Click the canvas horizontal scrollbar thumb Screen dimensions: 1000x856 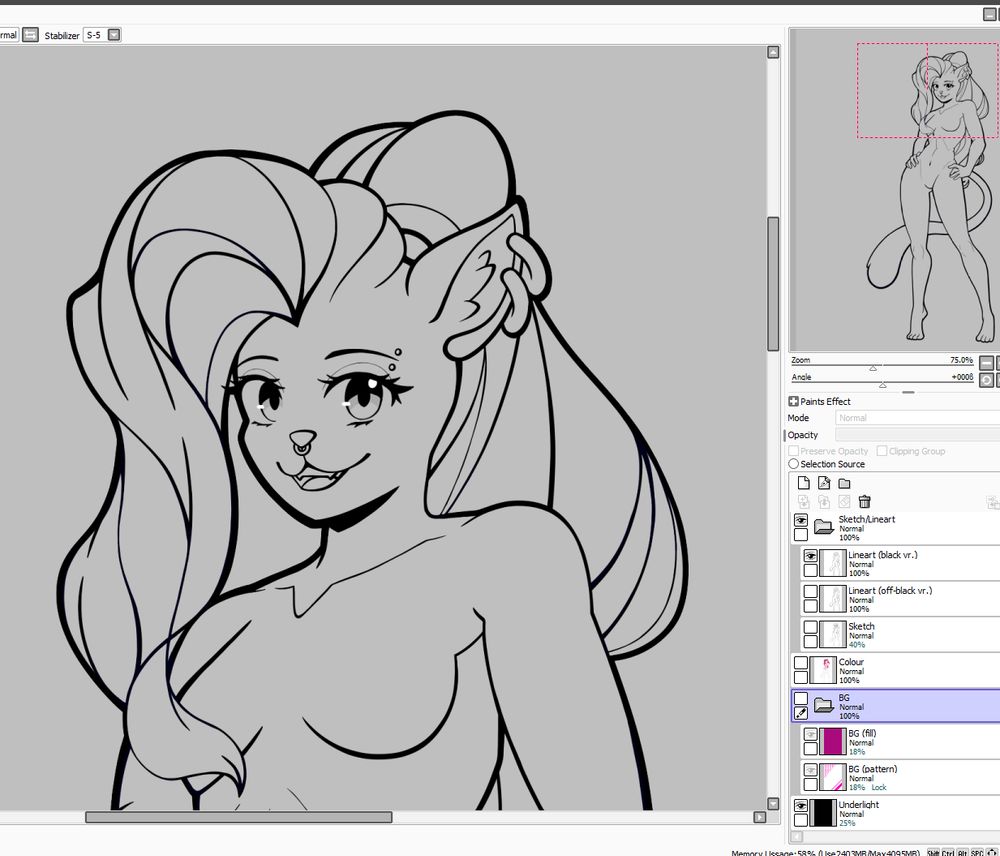click(x=239, y=817)
